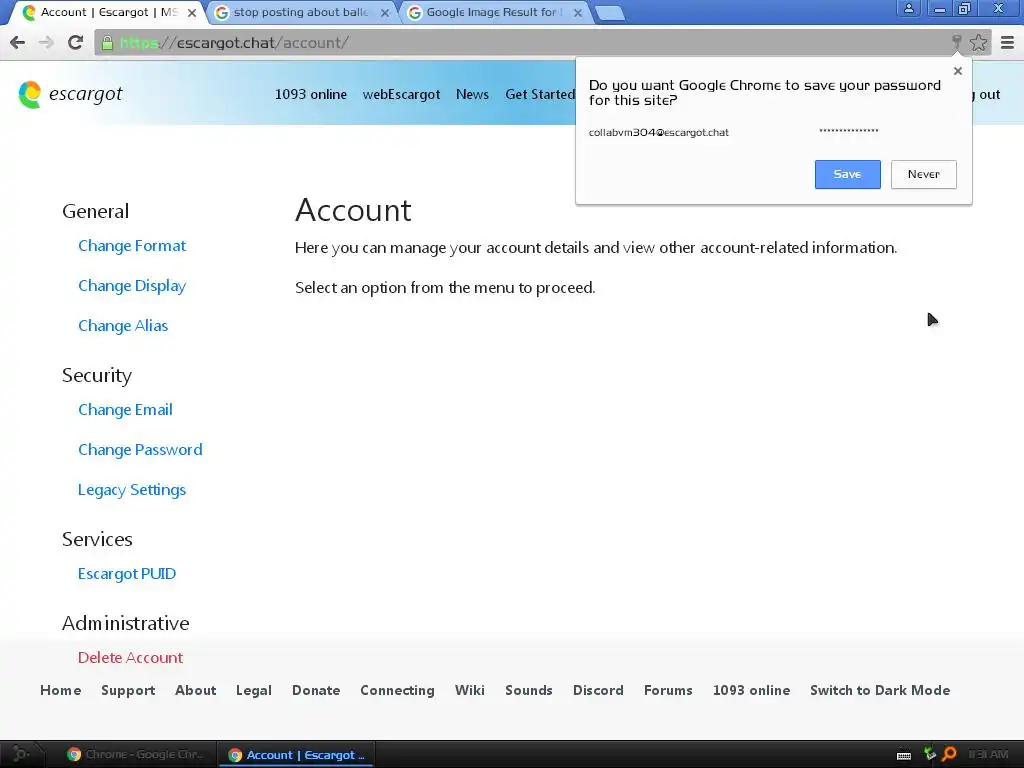Screen dimensions: 1024x768
Task: Close the save password popup
Action: 958,71
